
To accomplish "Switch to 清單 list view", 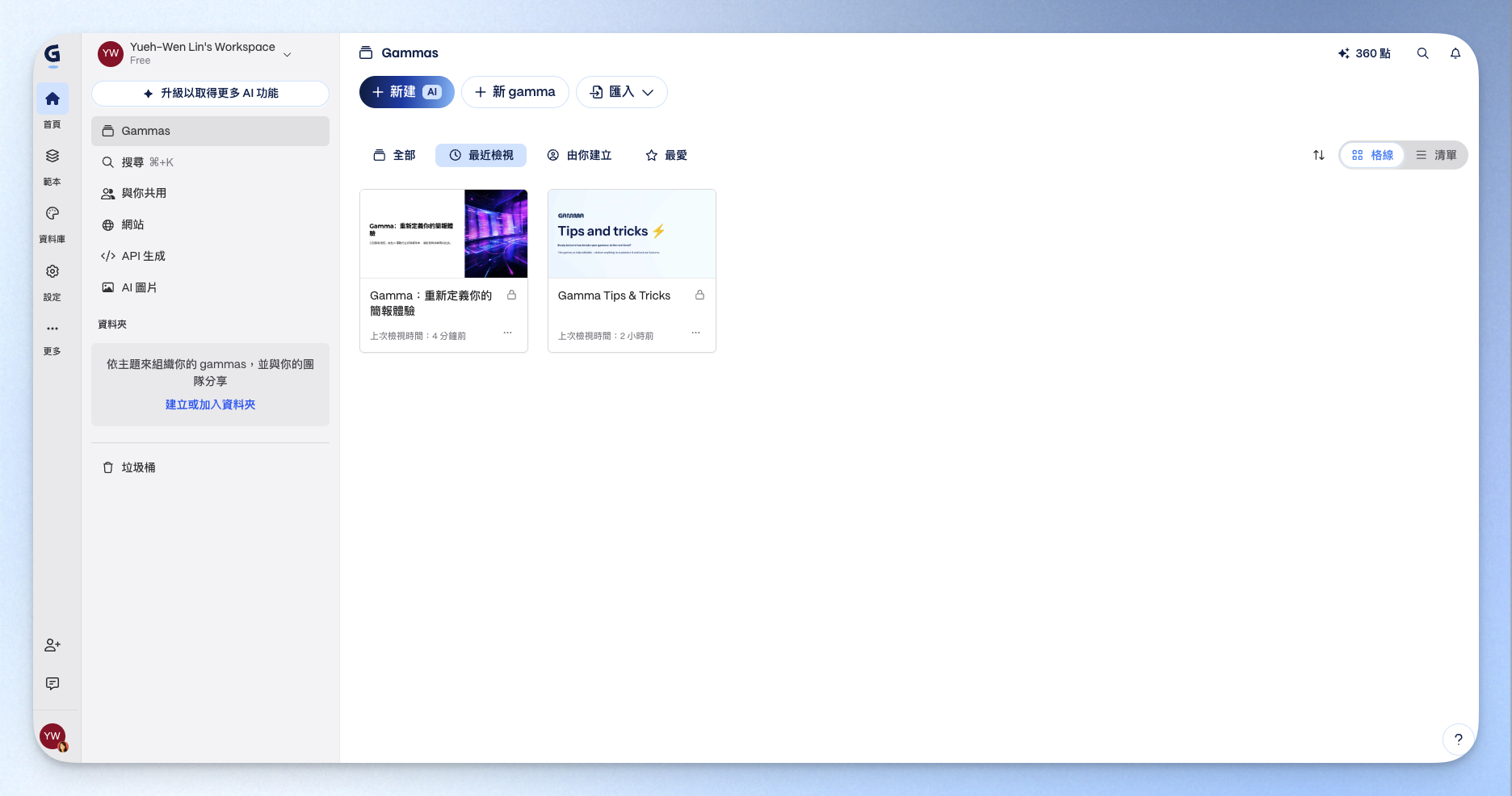I will pyautogui.click(x=1436, y=155).
